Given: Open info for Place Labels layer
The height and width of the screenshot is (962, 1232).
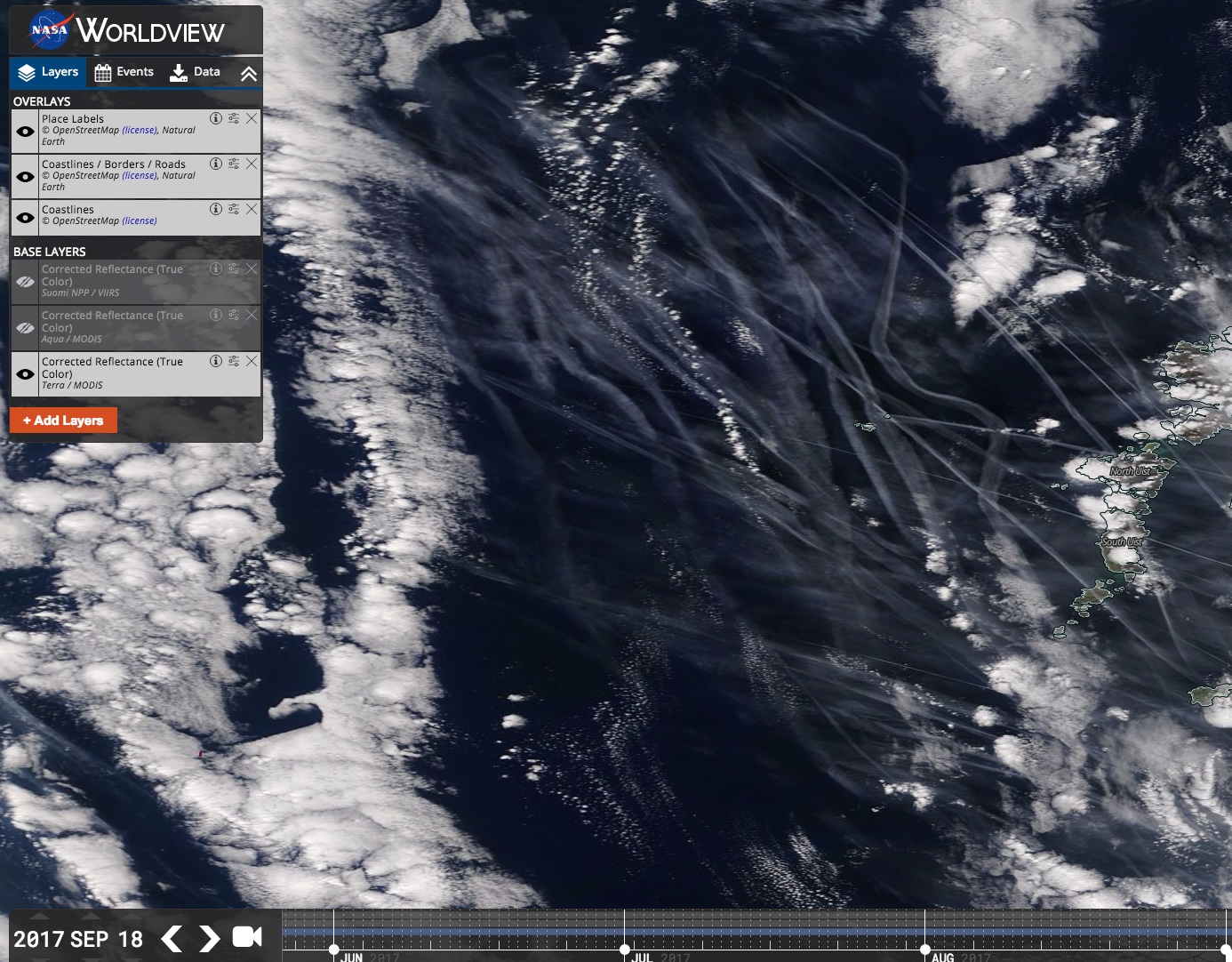Looking at the screenshot, I should pos(215,118).
